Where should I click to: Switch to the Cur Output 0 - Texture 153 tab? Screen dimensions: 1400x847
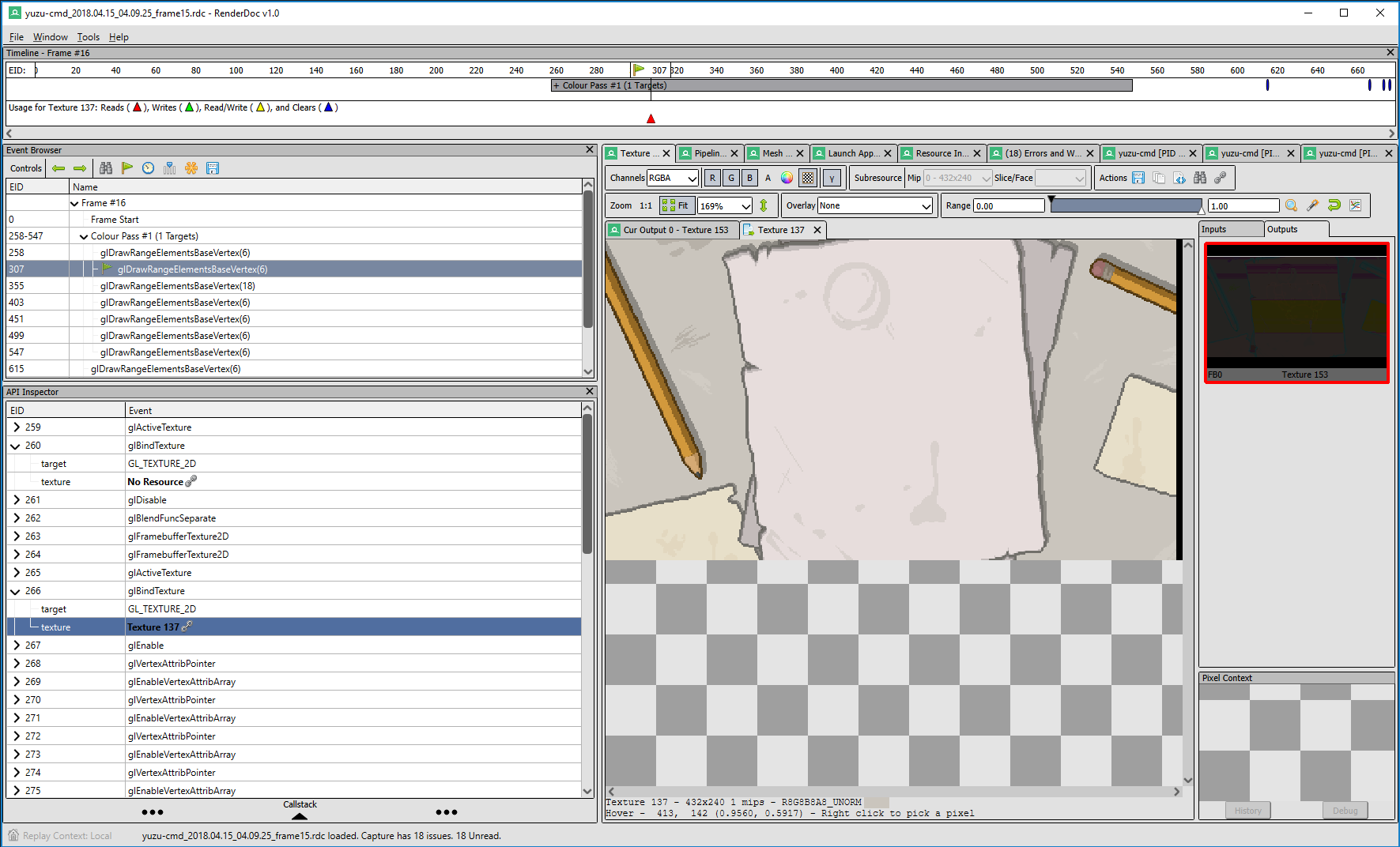click(674, 230)
